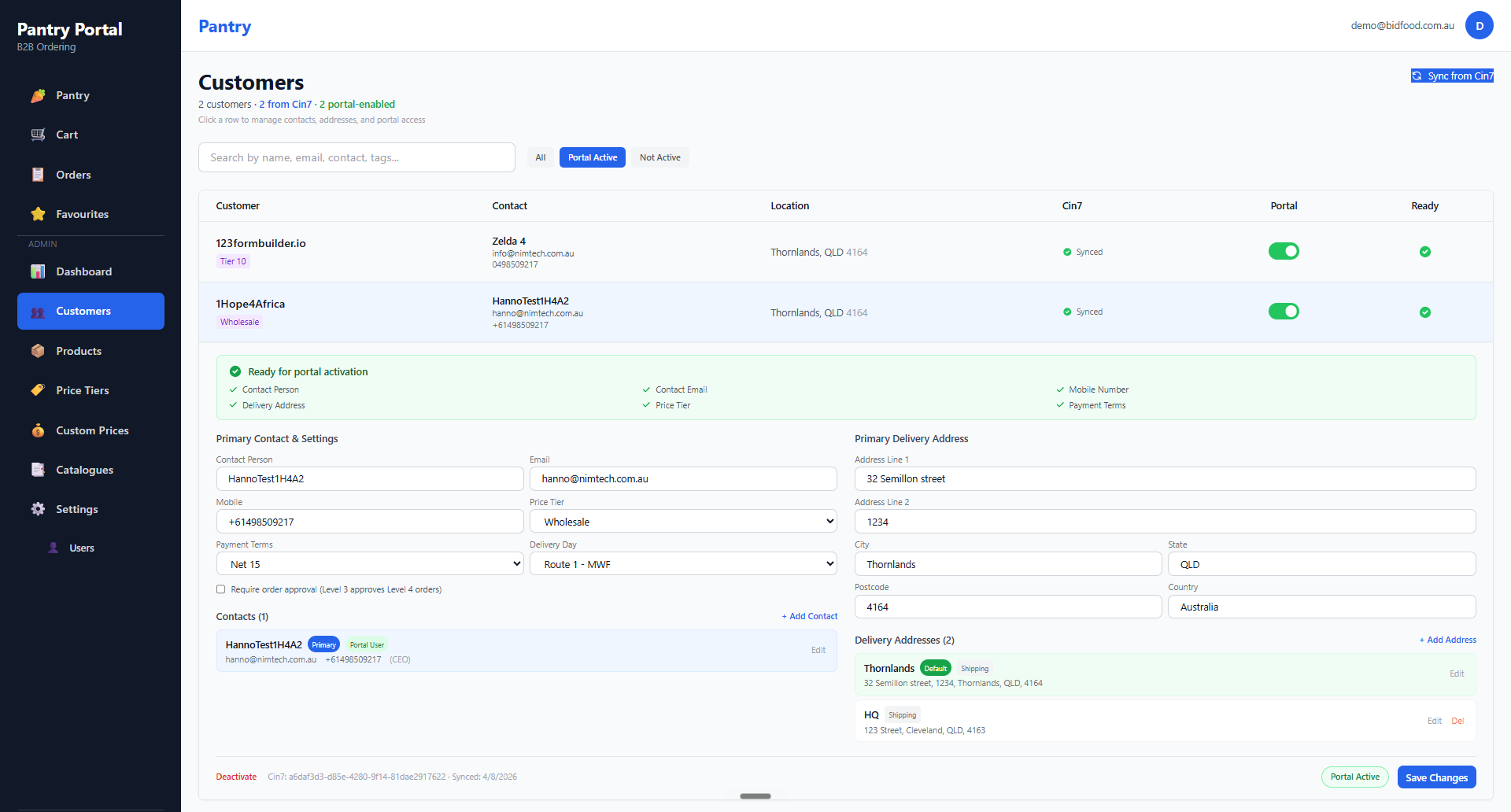
Task: Click the Add Contact link
Action: click(809, 616)
